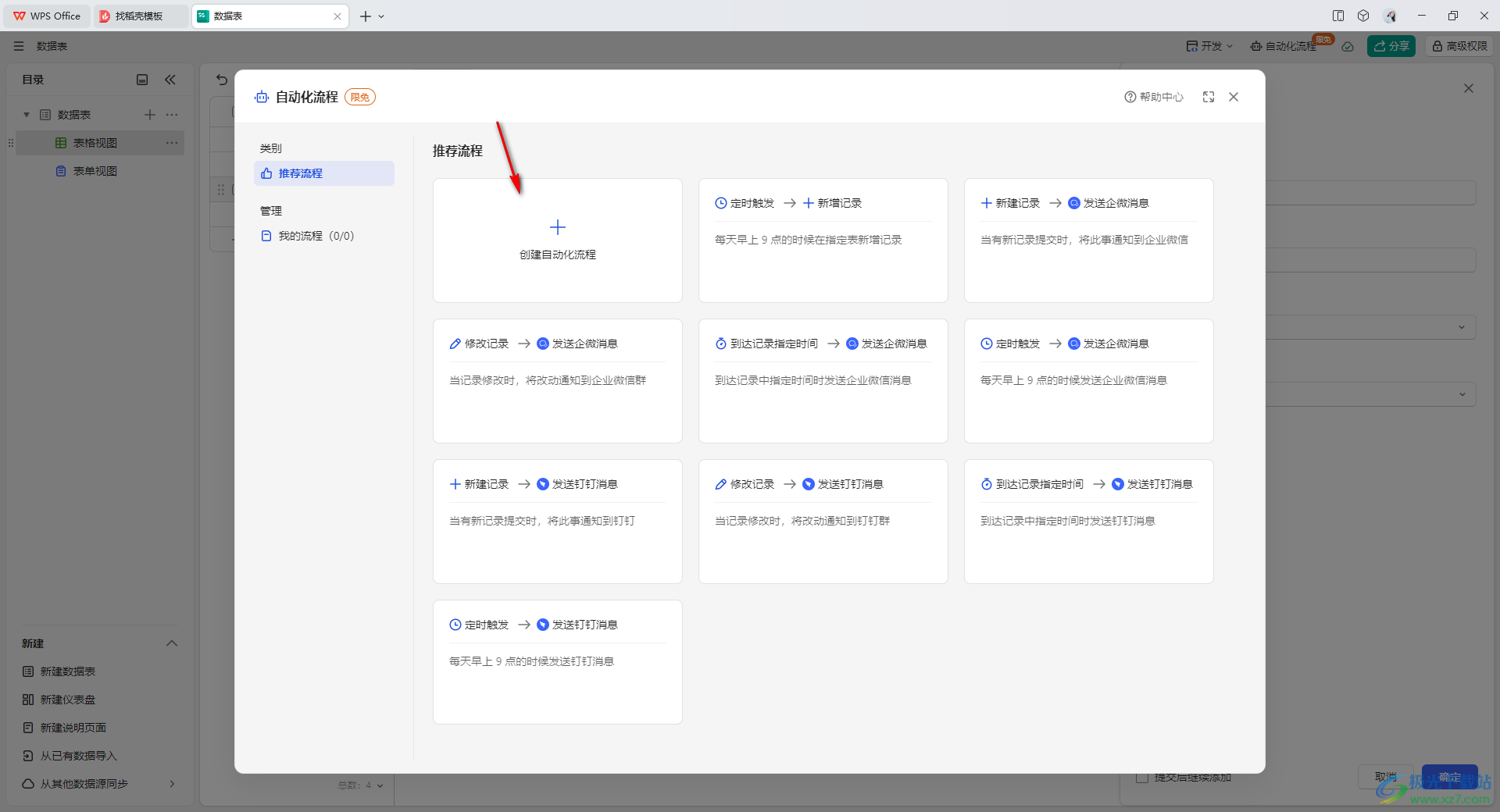Choose the 新建记录 to 发送企微消息 template

click(x=1088, y=240)
